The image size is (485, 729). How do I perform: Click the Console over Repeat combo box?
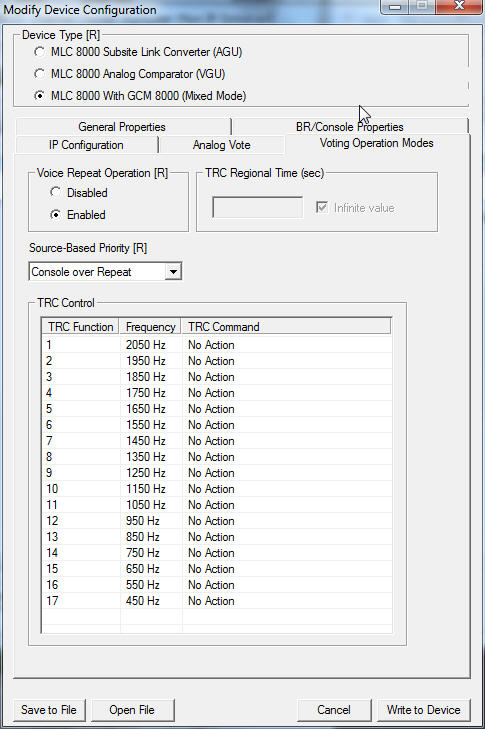pyautogui.click(x=105, y=272)
